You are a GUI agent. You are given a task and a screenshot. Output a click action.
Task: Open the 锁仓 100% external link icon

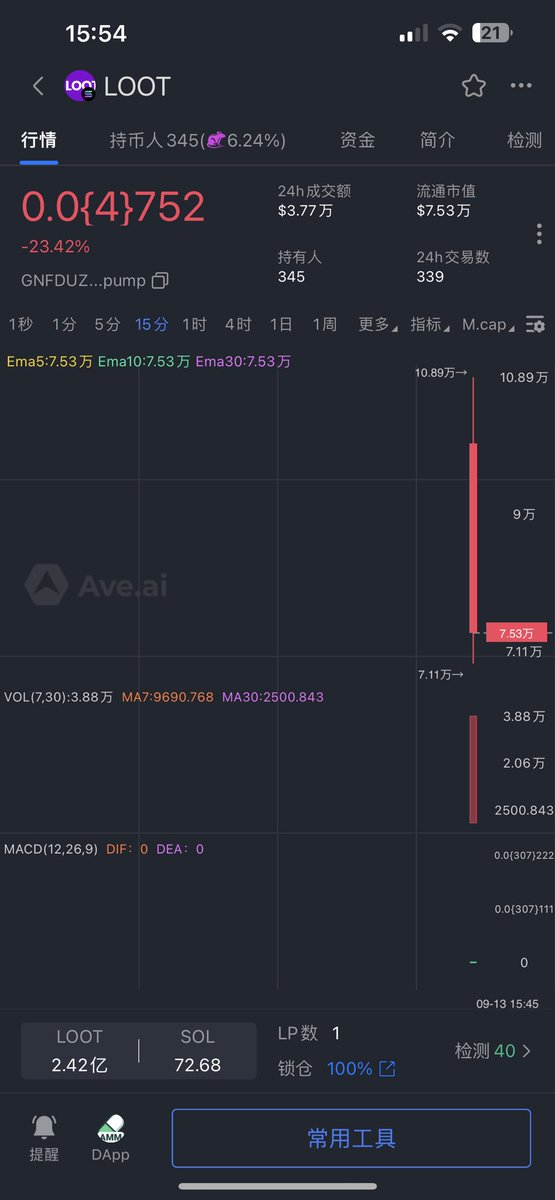(387, 1069)
